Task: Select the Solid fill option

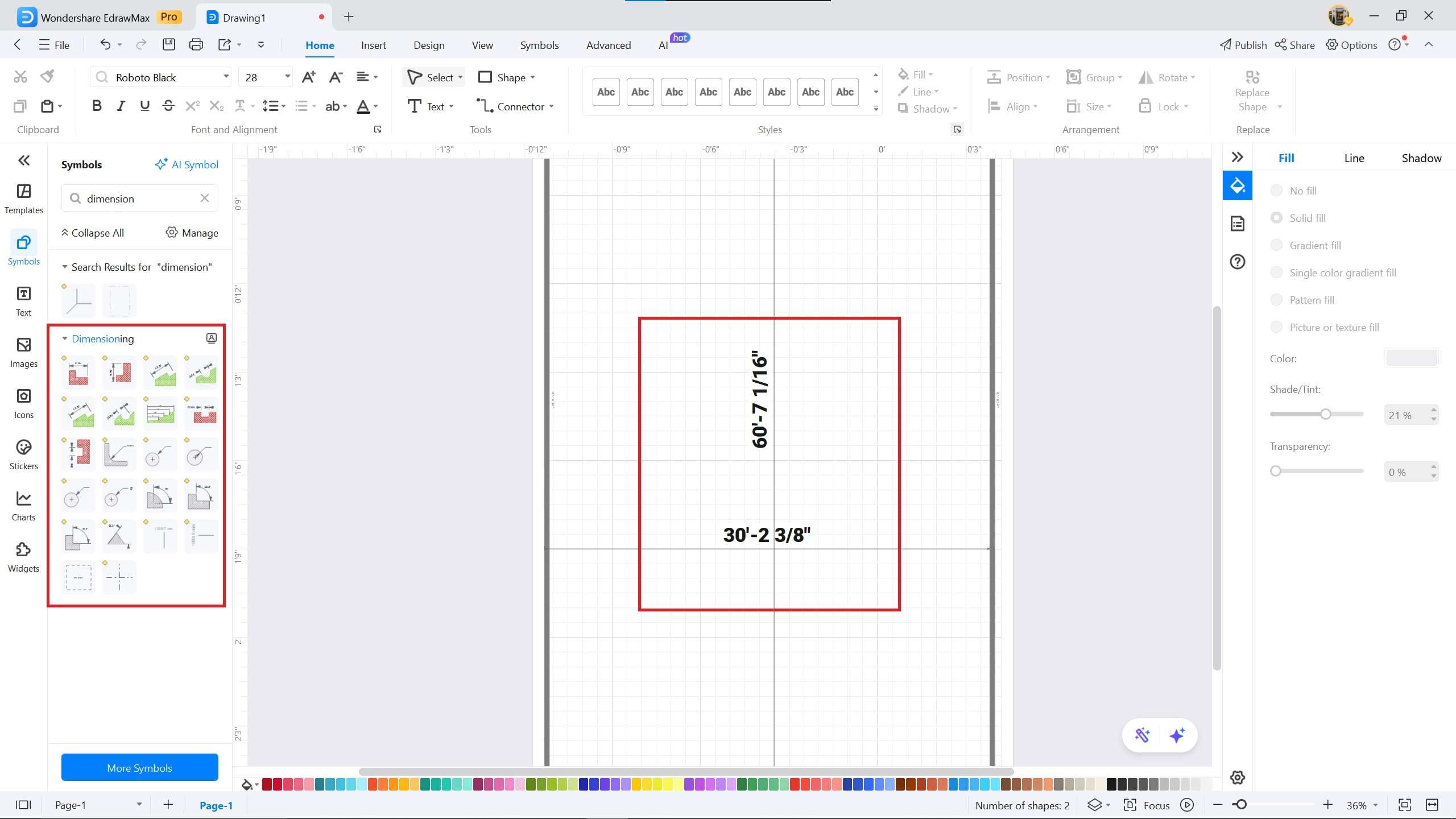Action: 1277,218
